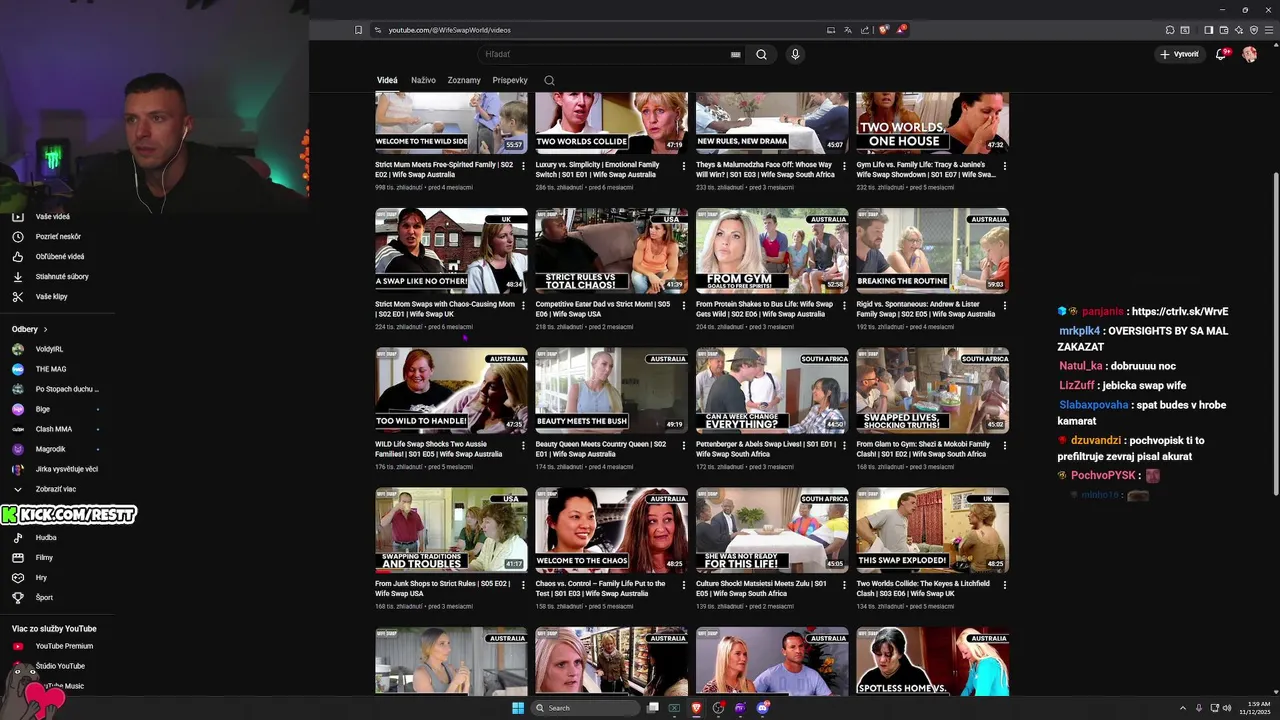Show hidden system tray icons chevron

click(x=1183, y=708)
